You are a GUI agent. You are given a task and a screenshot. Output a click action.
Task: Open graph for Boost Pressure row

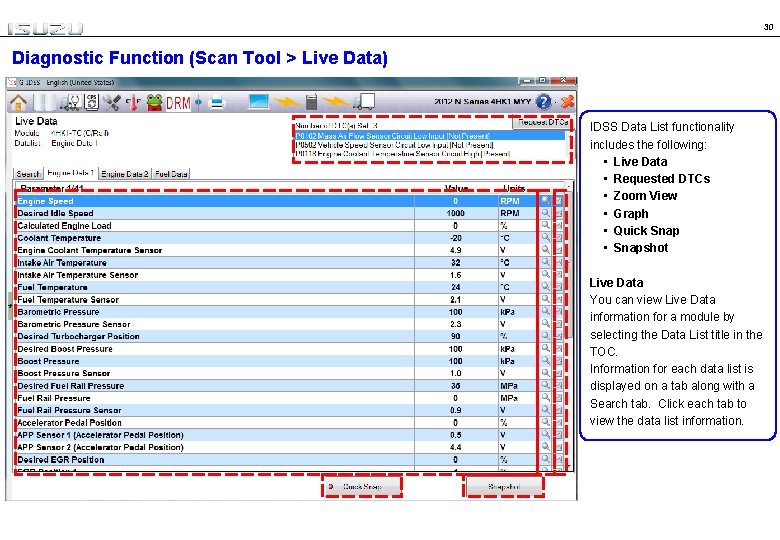559,360
